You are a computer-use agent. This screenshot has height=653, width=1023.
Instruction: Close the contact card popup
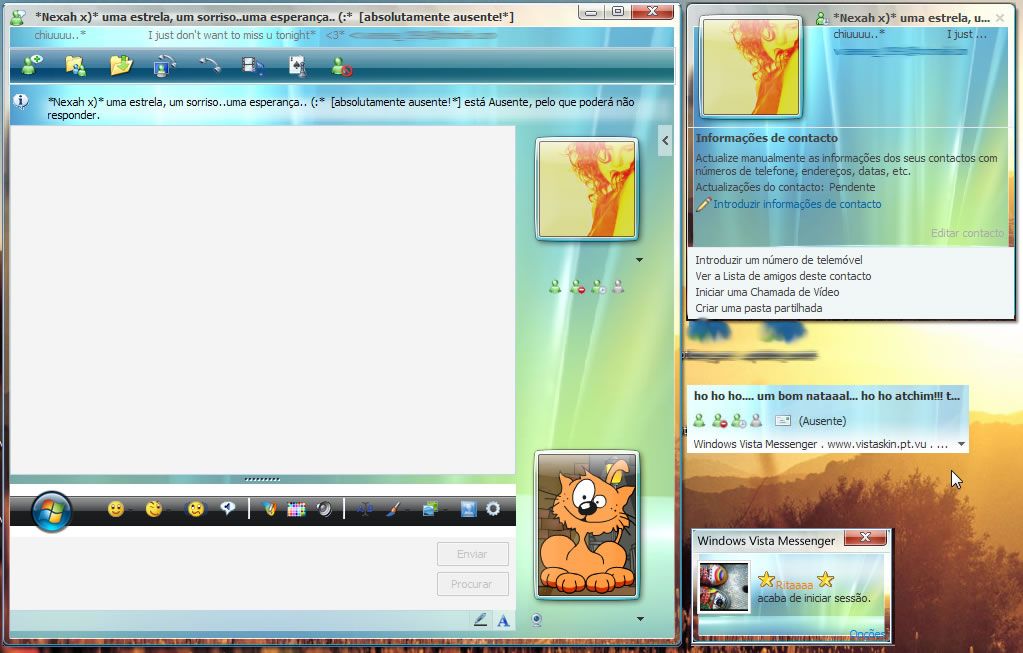(1000, 18)
